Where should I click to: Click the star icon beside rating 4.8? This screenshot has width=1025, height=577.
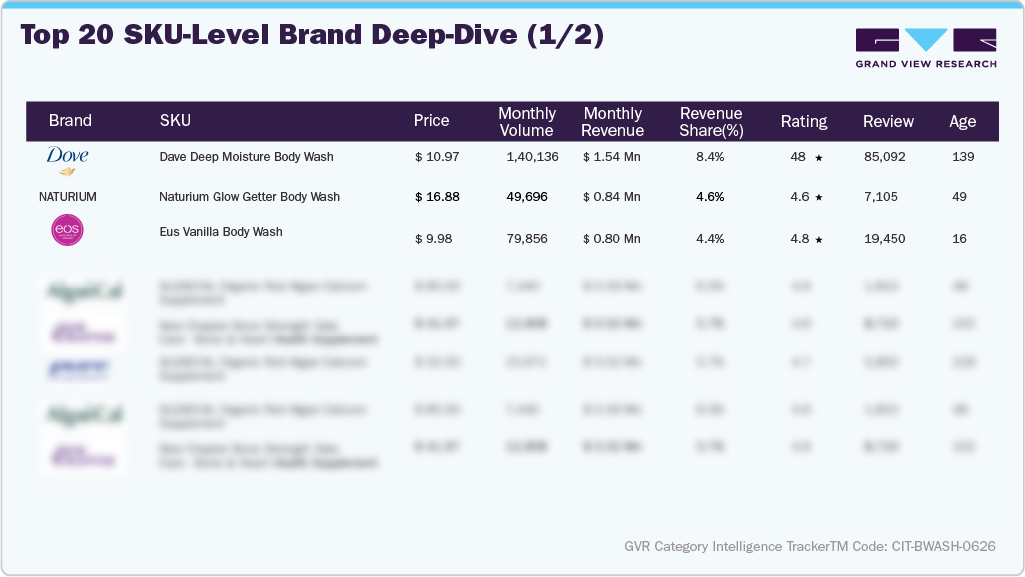(x=818, y=240)
